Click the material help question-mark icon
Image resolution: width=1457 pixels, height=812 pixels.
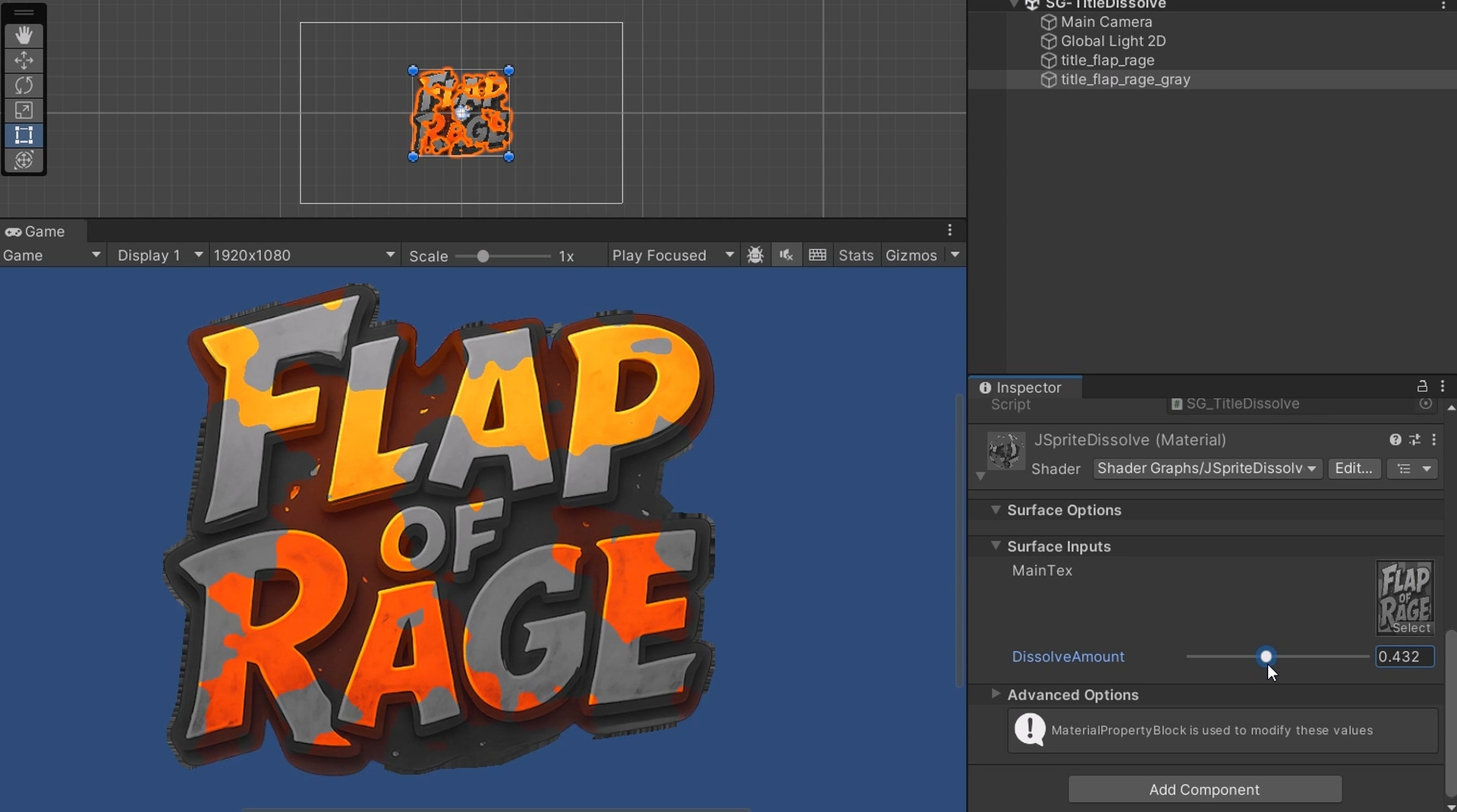tap(1395, 440)
